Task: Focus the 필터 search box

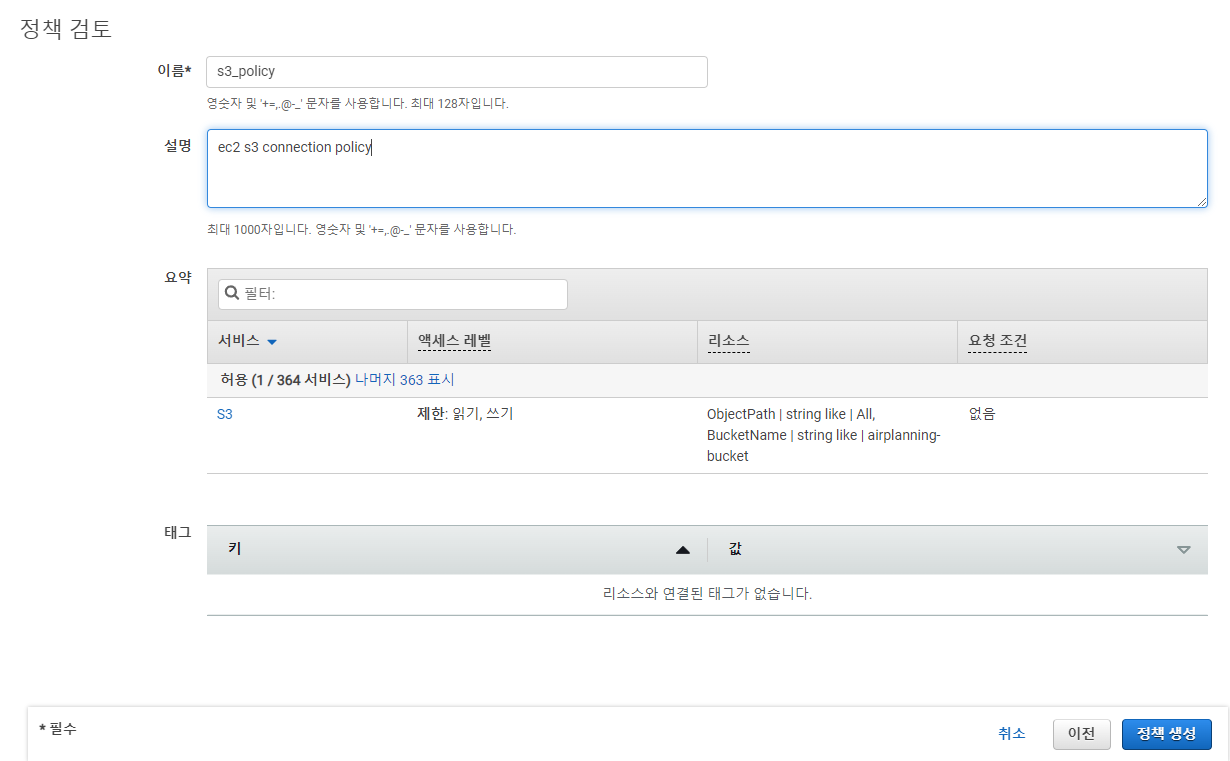Action: click(393, 294)
